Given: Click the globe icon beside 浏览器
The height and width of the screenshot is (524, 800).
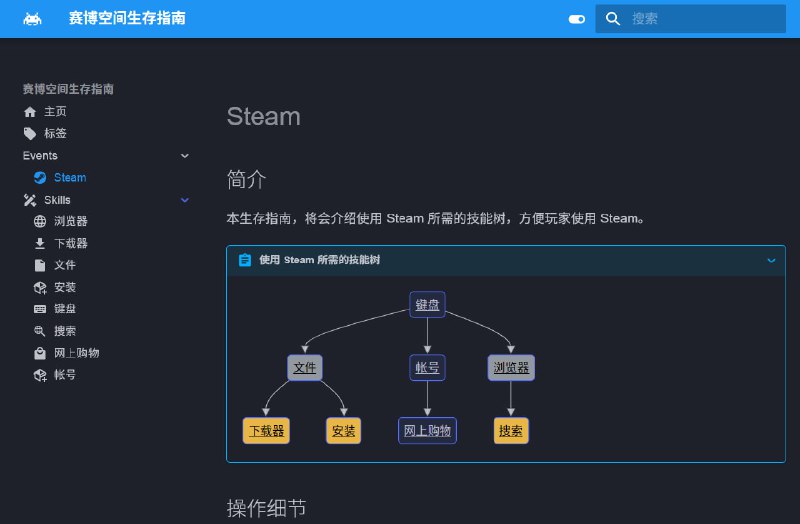Looking at the screenshot, I should (x=40, y=222).
